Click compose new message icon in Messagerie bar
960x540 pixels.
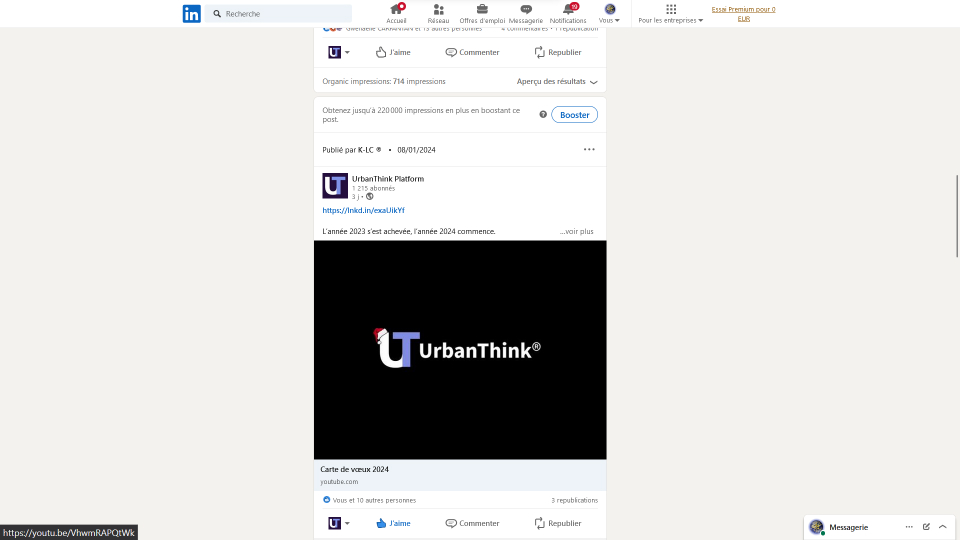coord(926,527)
